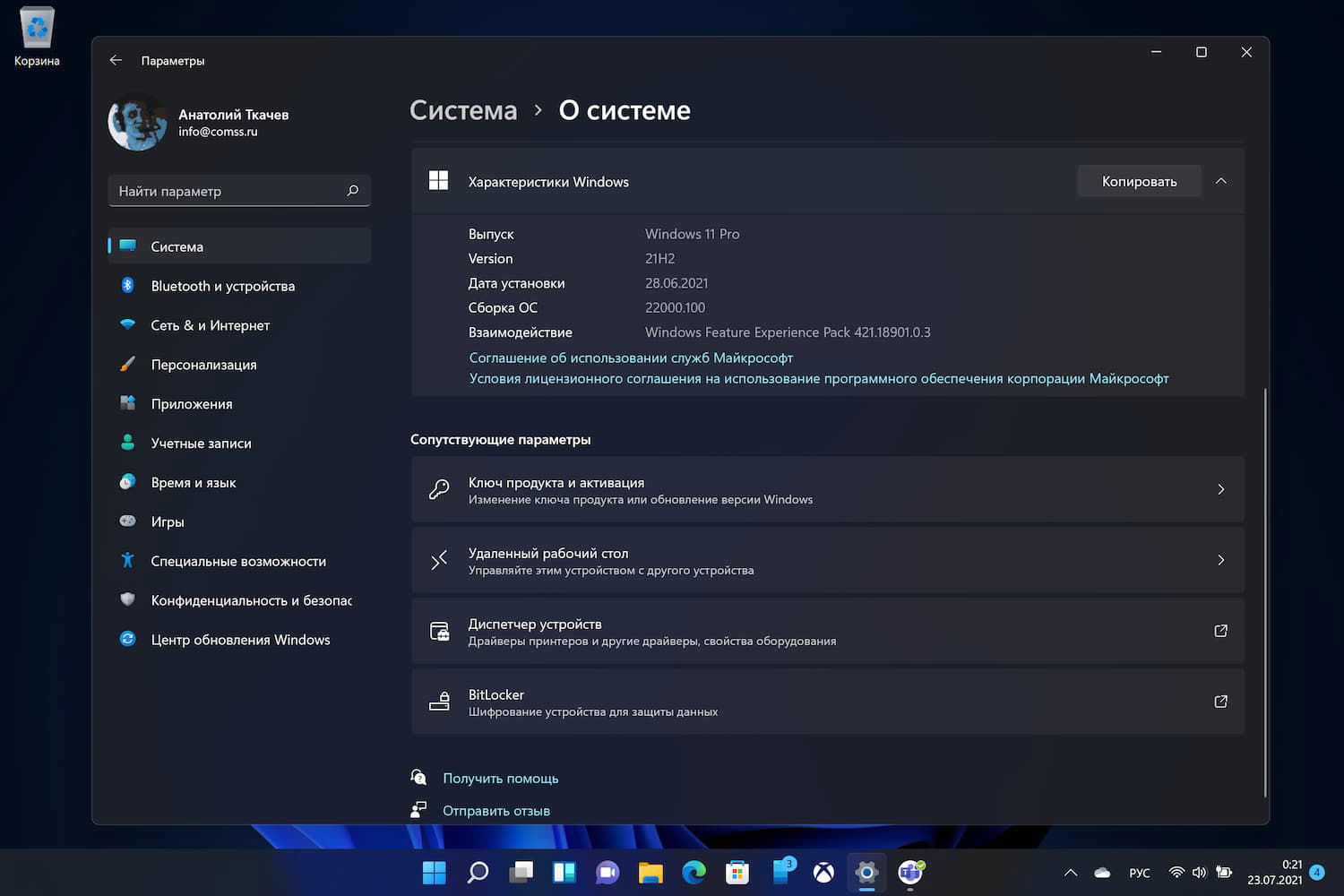
Task: Open taskbar Search
Action: (x=478, y=872)
